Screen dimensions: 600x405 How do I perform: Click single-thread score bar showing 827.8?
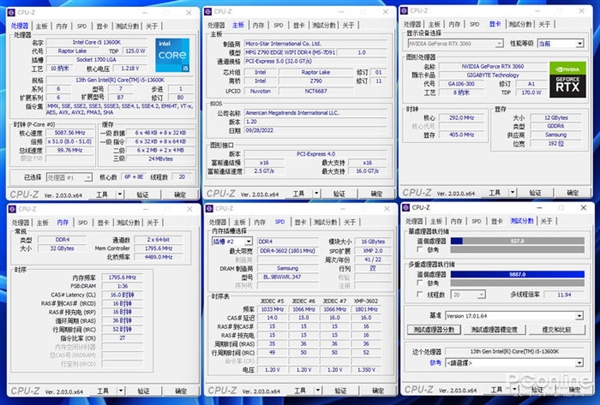point(517,241)
